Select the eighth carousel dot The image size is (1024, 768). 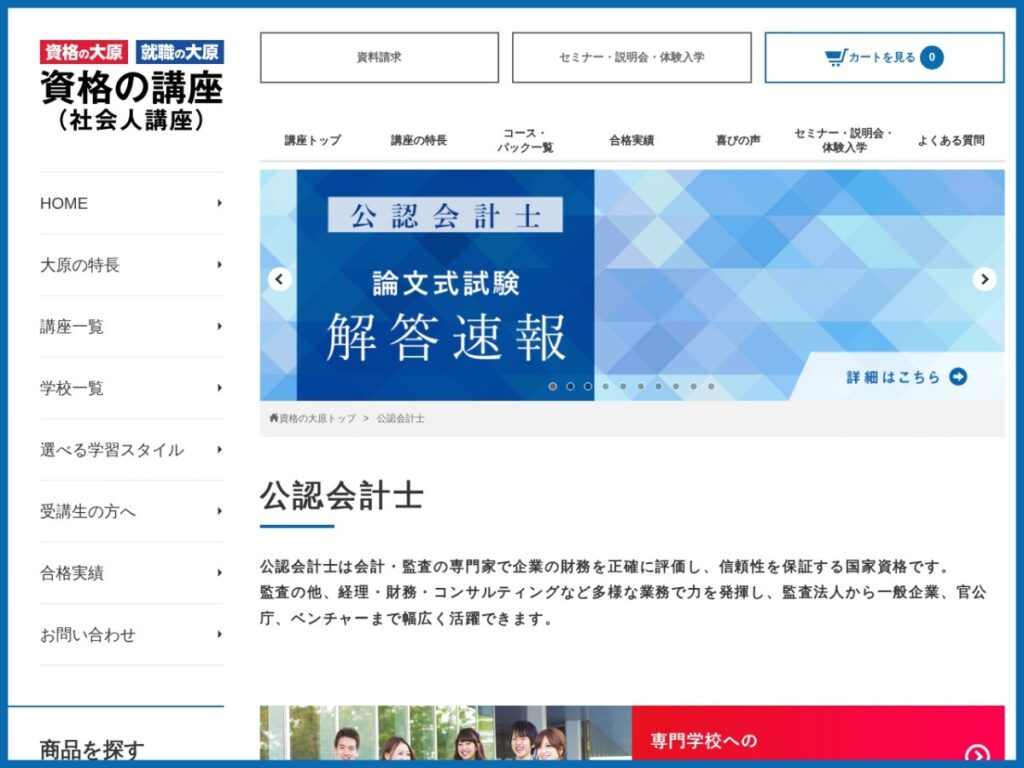pos(676,387)
